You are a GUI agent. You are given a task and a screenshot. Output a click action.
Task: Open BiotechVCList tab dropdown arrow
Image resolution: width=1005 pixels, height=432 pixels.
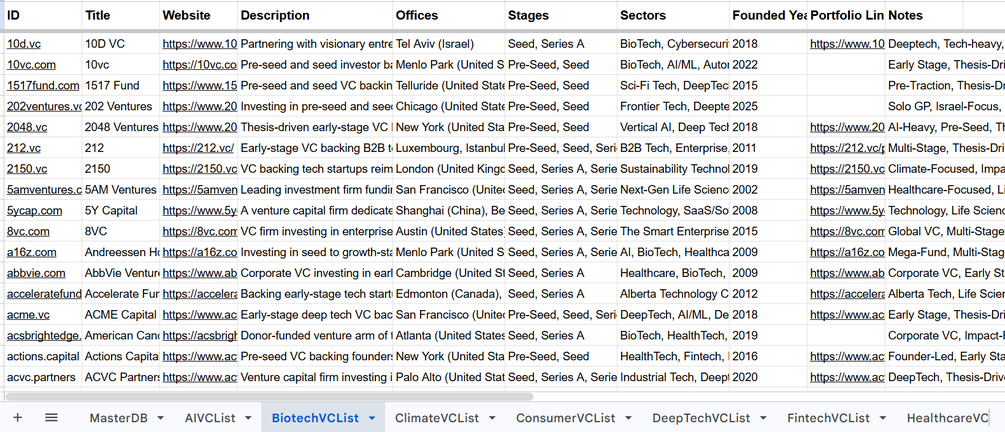[372, 419]
